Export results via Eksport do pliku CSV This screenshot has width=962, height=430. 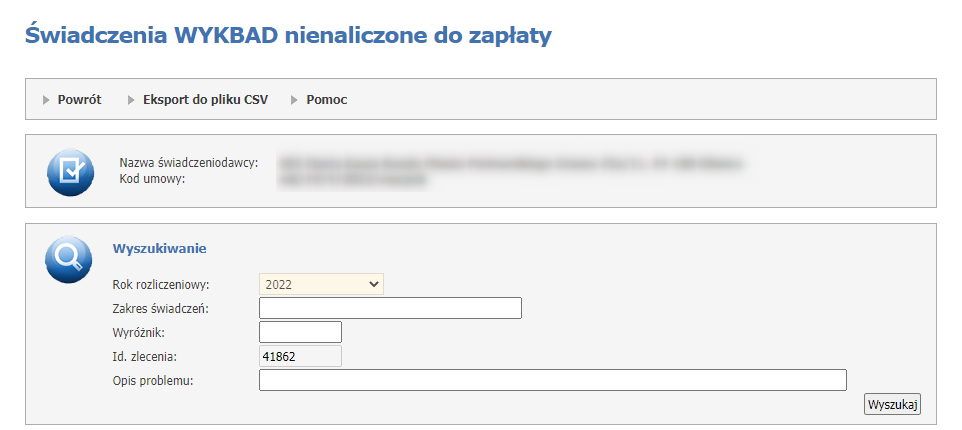(205, 100)
